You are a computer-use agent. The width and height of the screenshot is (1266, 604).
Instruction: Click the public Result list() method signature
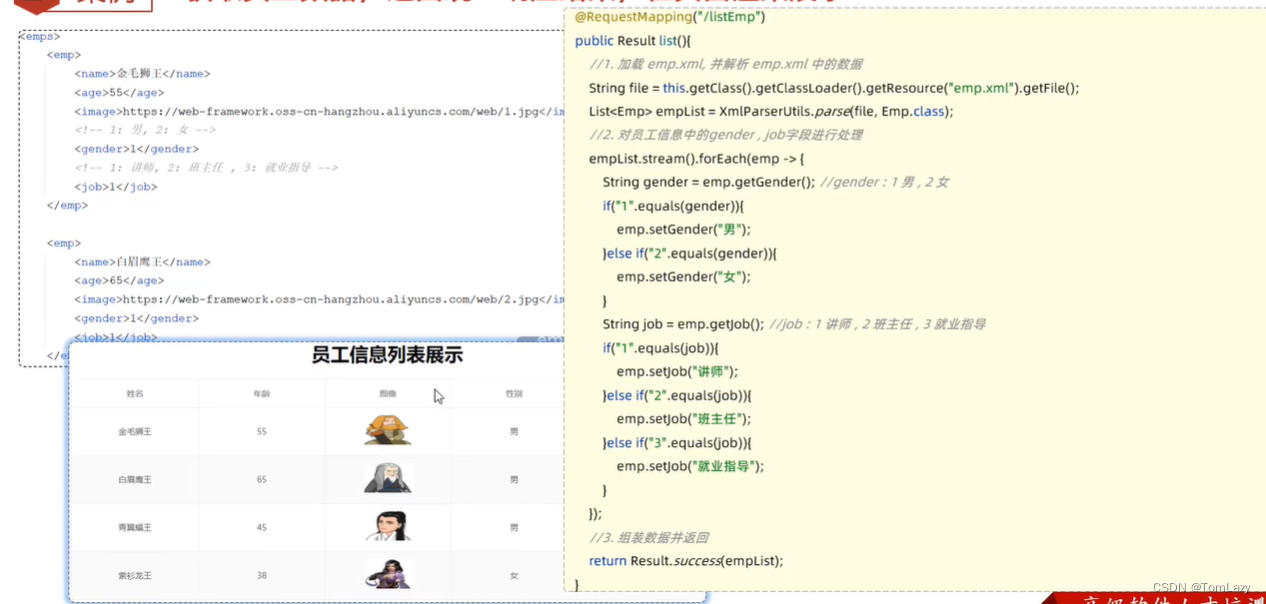pos(633,41)
